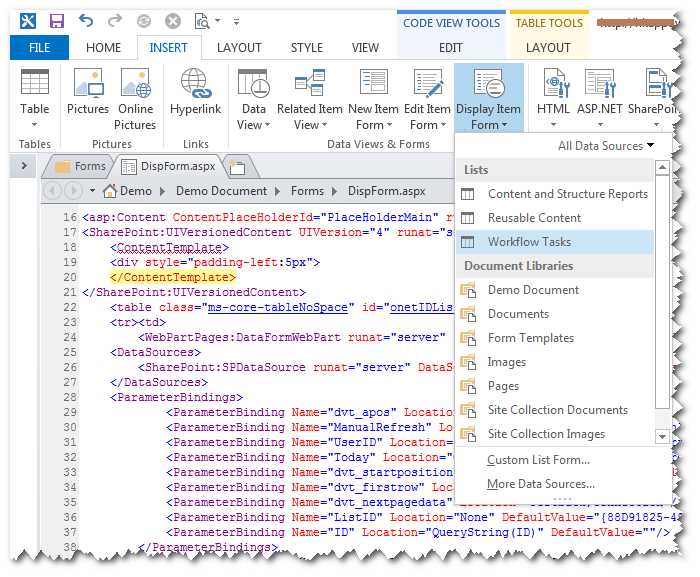Click the SharePoint Designer app icon
The width and height of the screenshot is (700, 577).
point(28,21)
